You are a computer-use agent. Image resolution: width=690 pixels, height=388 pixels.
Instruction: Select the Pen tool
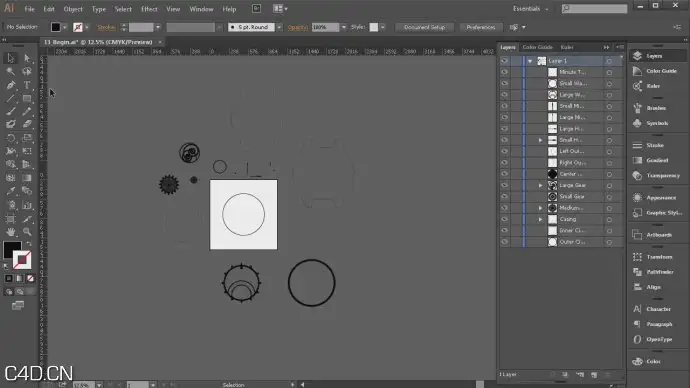pos(11,85)
